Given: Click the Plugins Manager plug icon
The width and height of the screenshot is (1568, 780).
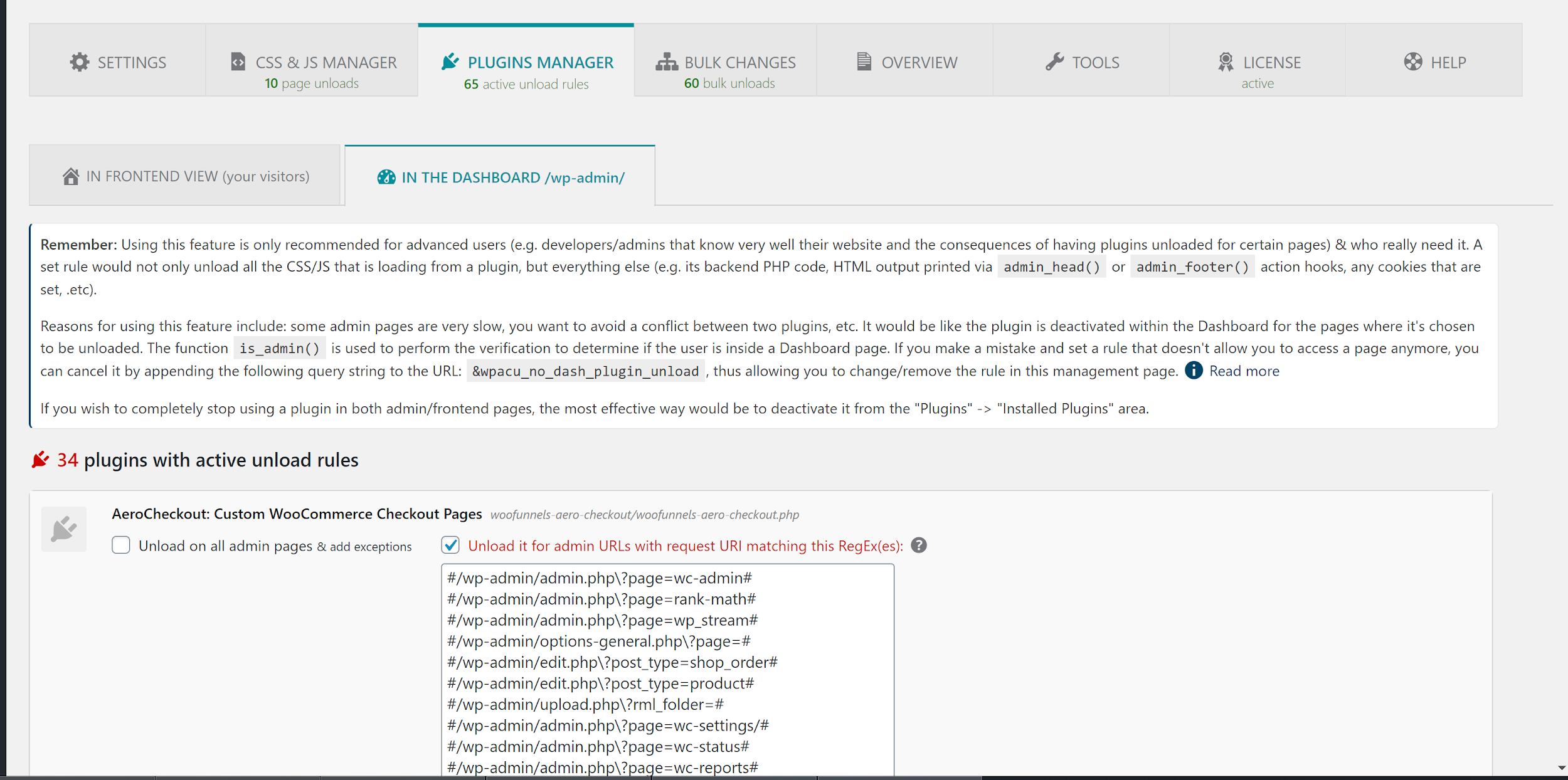Looking at the screenshot, I should [x=450, y=61].
